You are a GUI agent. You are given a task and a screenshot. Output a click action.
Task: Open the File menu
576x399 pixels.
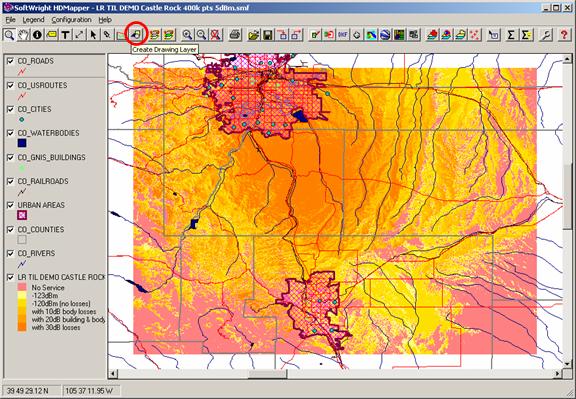pos(10,20)
